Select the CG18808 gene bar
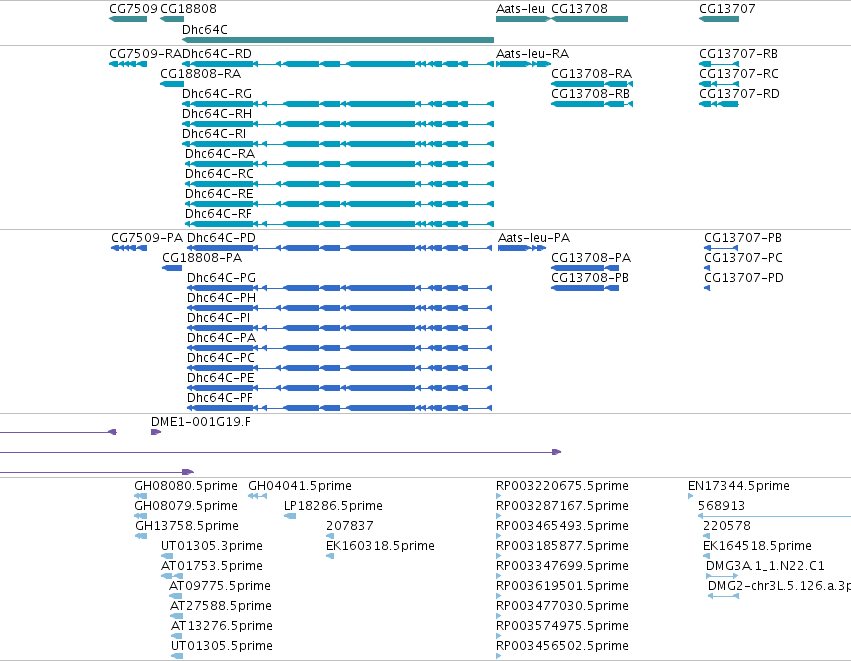 (172, 19)
